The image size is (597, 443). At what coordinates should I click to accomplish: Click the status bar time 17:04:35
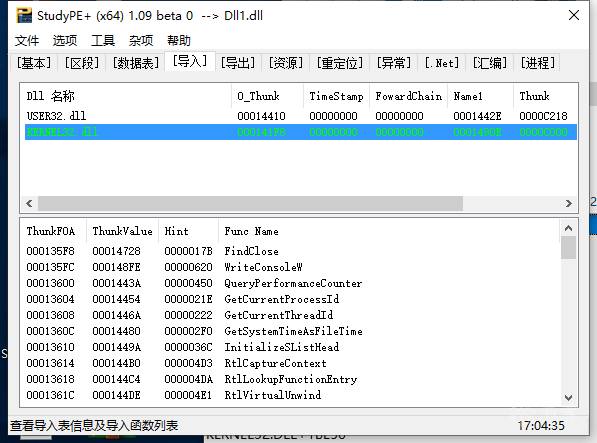click(541, 425)
